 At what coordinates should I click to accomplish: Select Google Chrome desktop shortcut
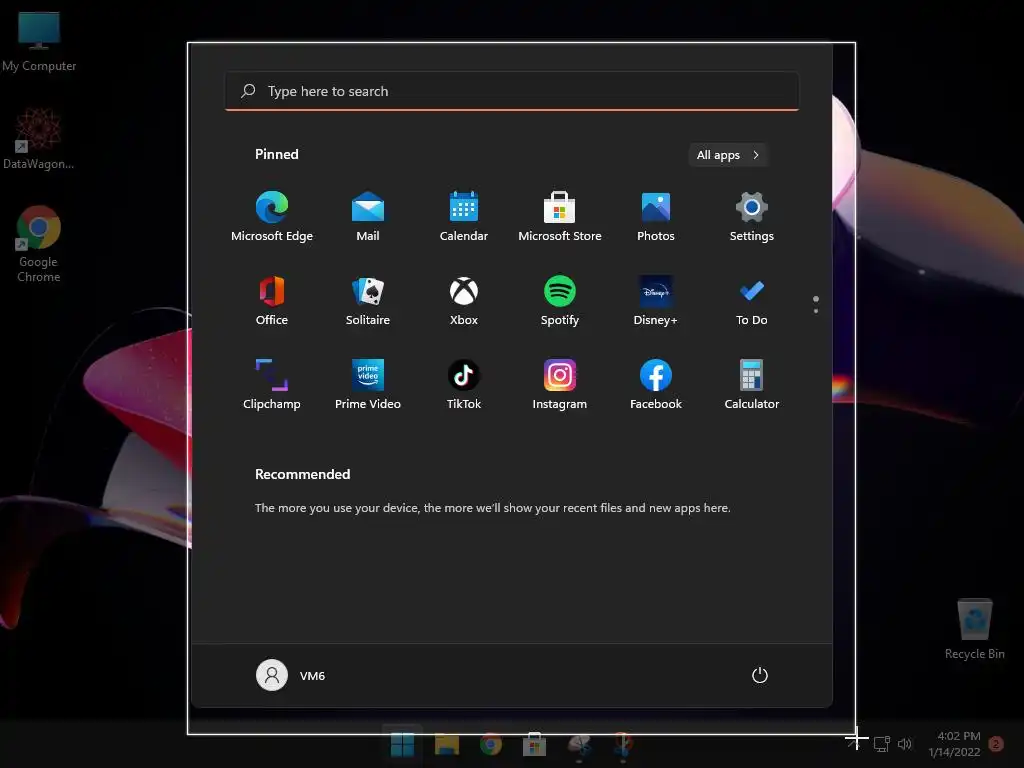[39, 244]
